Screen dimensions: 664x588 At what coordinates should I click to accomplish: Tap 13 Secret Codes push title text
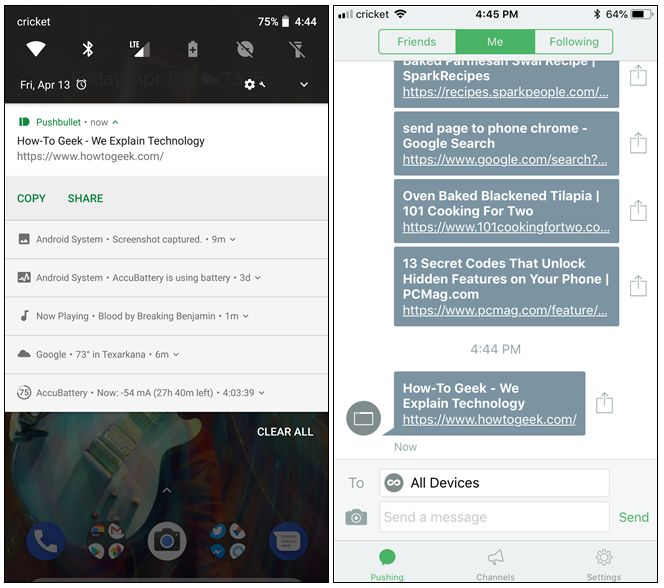click(x=506, y=279)
